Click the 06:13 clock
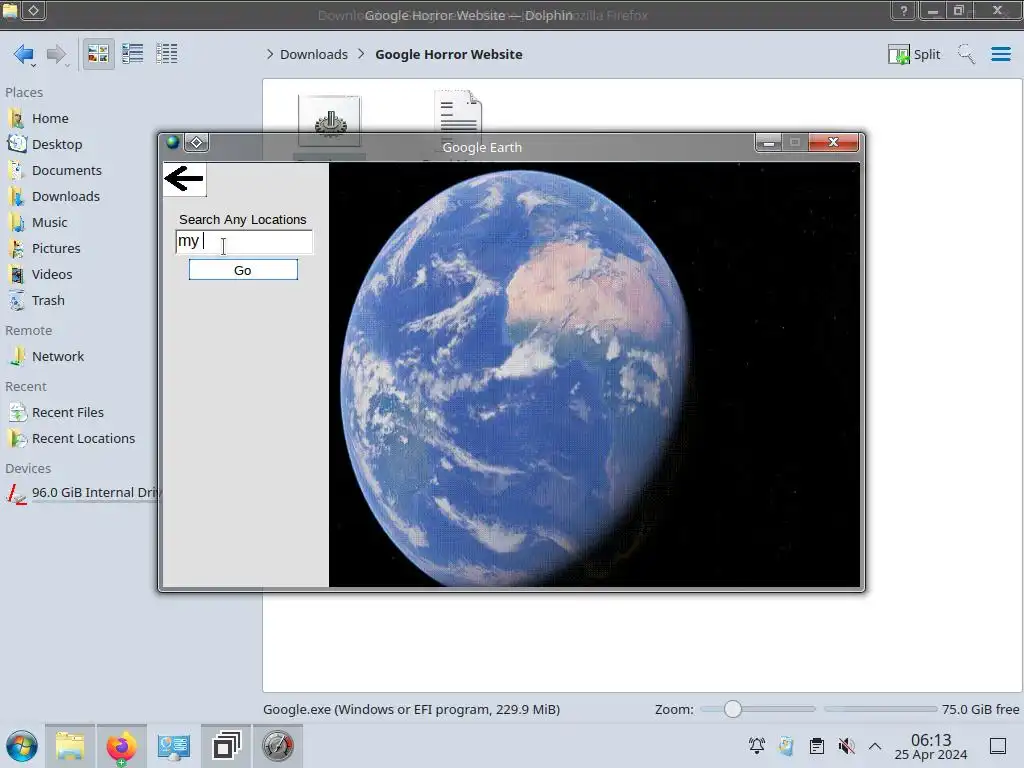This screenshot has height=768, width=1024. 931,740
